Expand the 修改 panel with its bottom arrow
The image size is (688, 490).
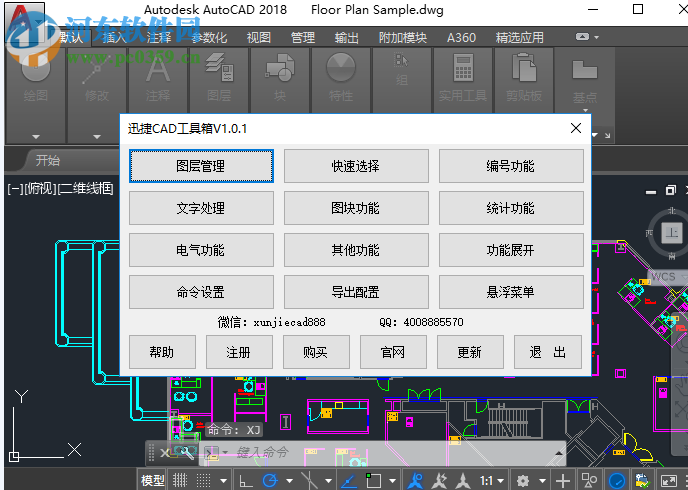[97, 136]
